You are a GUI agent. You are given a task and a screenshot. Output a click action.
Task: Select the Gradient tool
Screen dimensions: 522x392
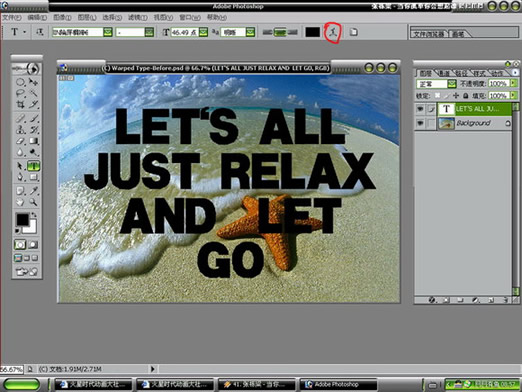pos(33,141)
